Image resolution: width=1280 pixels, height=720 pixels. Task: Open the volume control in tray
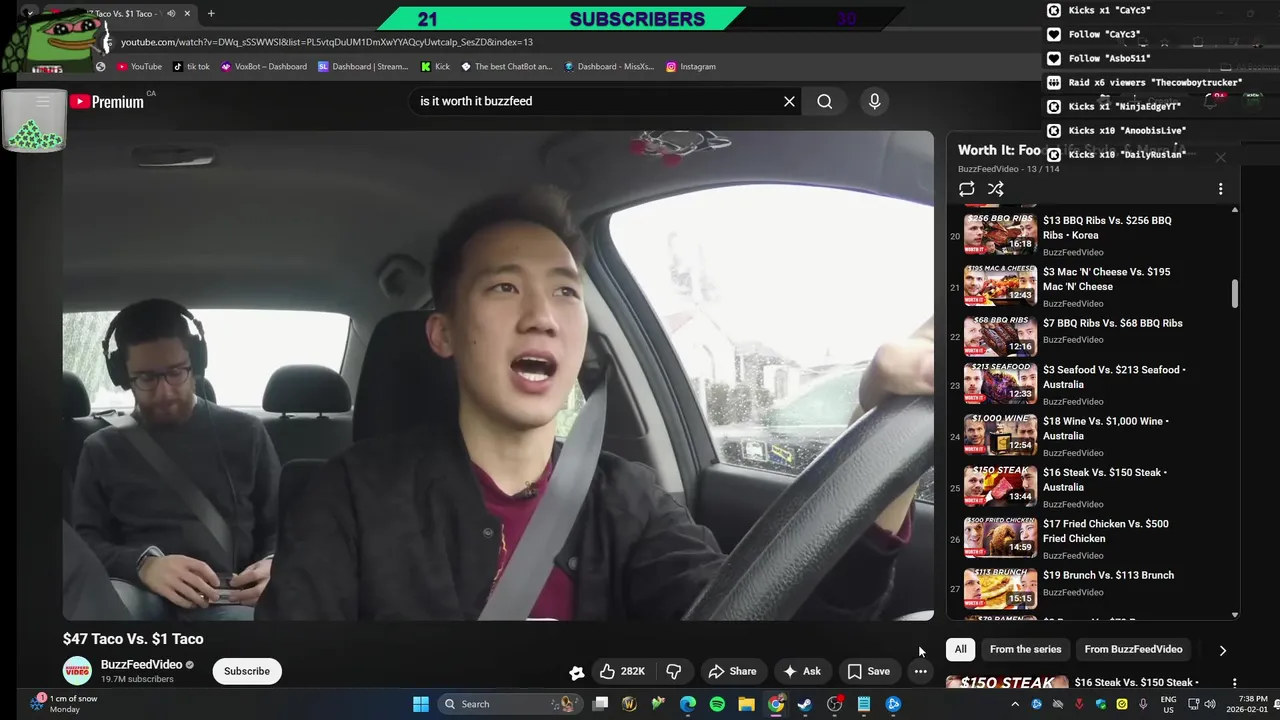click(x=1210, y=704)
